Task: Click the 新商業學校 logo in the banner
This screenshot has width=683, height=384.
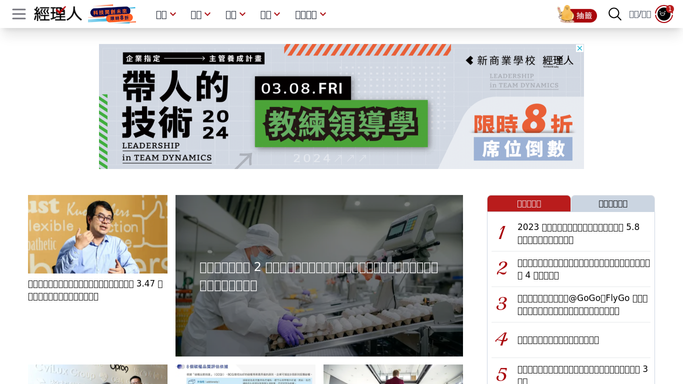Action: (500, 61)
